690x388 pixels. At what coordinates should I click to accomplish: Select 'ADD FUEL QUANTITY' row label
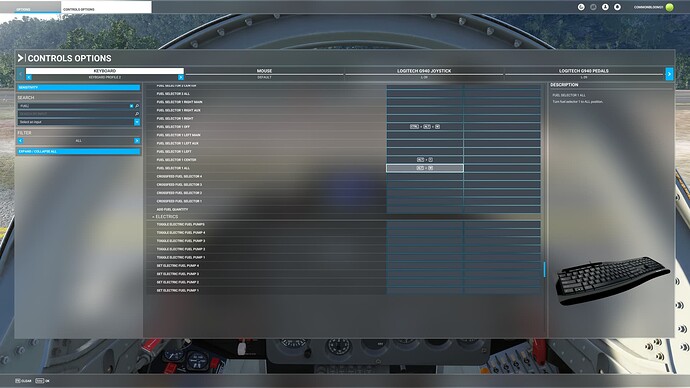click(x=172, y=209)
